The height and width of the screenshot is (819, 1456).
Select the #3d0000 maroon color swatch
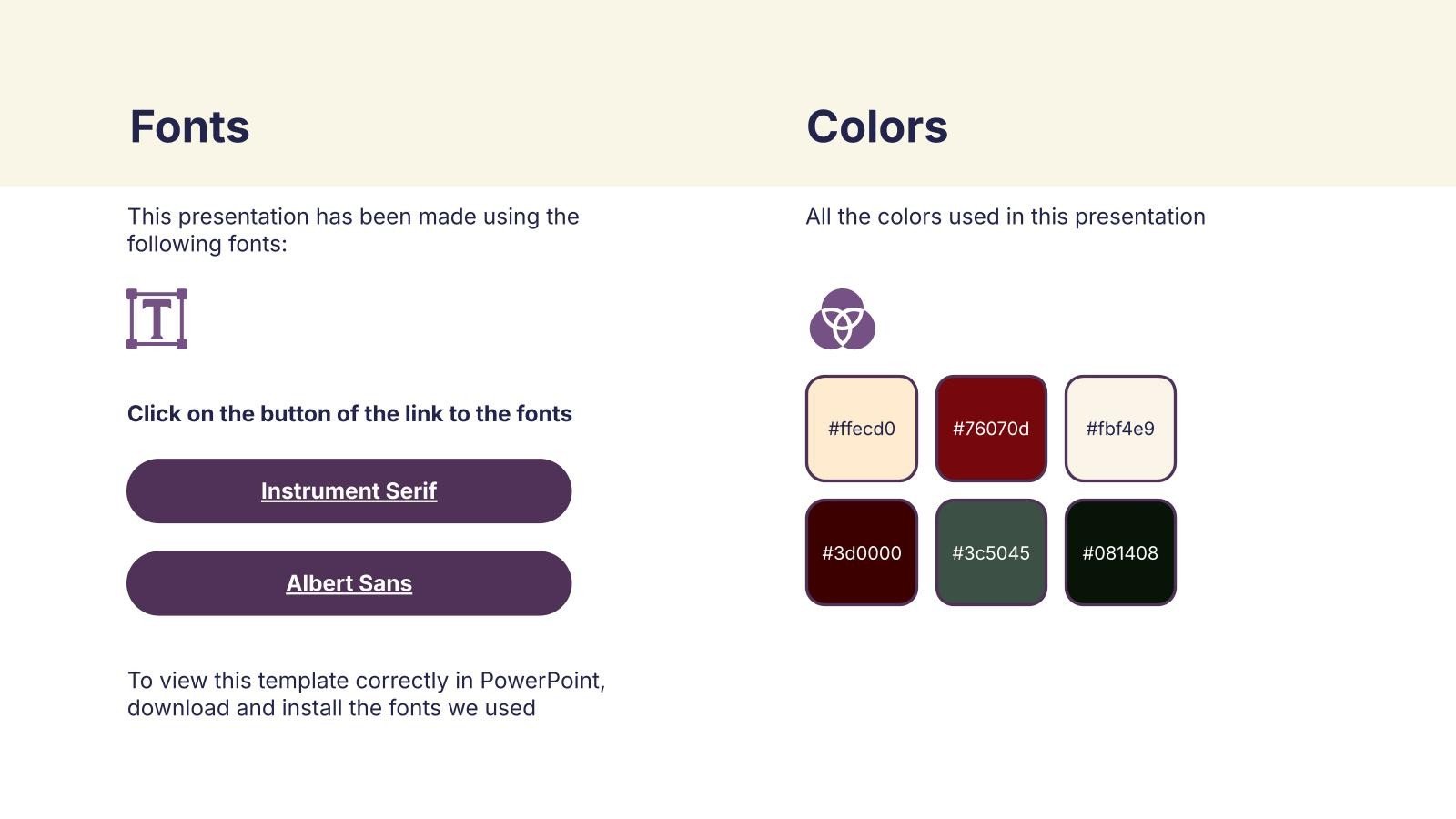(861, 552)
